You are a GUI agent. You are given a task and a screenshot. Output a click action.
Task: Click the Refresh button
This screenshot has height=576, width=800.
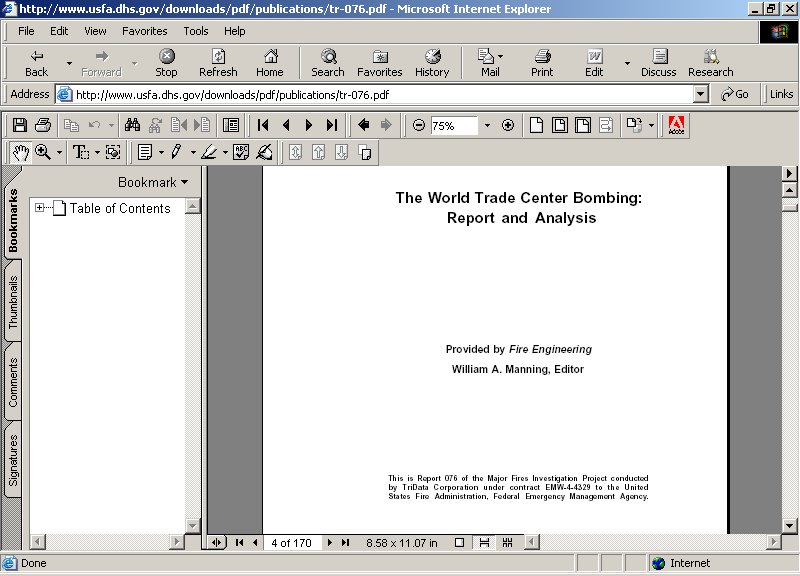click(x=218, y=63)
